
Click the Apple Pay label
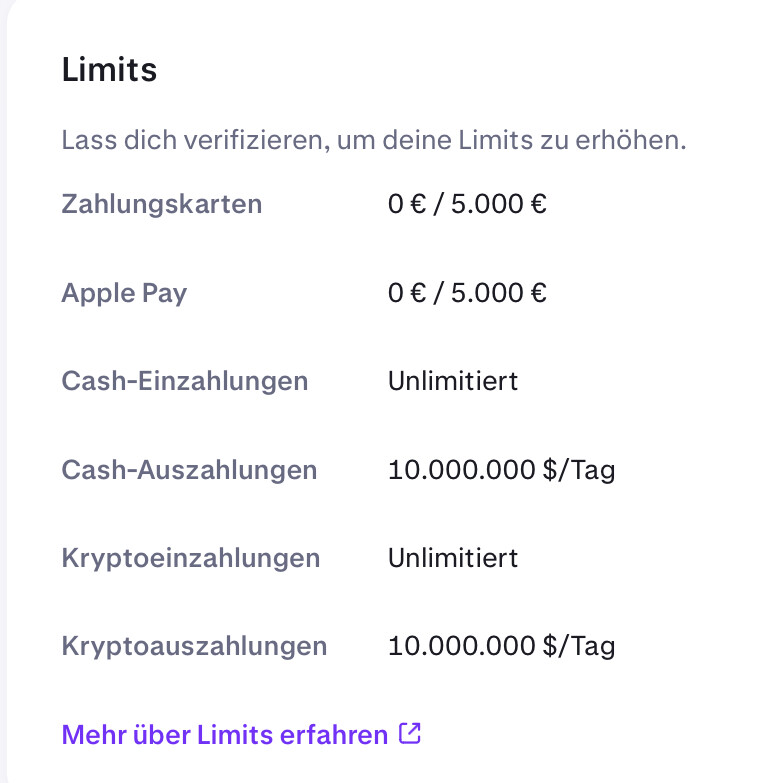124,293
